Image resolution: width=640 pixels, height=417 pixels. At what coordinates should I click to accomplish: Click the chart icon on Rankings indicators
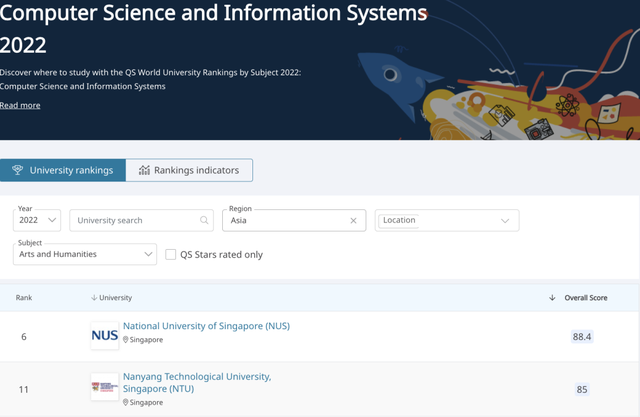pyautogui.click(x=144, y=170)
